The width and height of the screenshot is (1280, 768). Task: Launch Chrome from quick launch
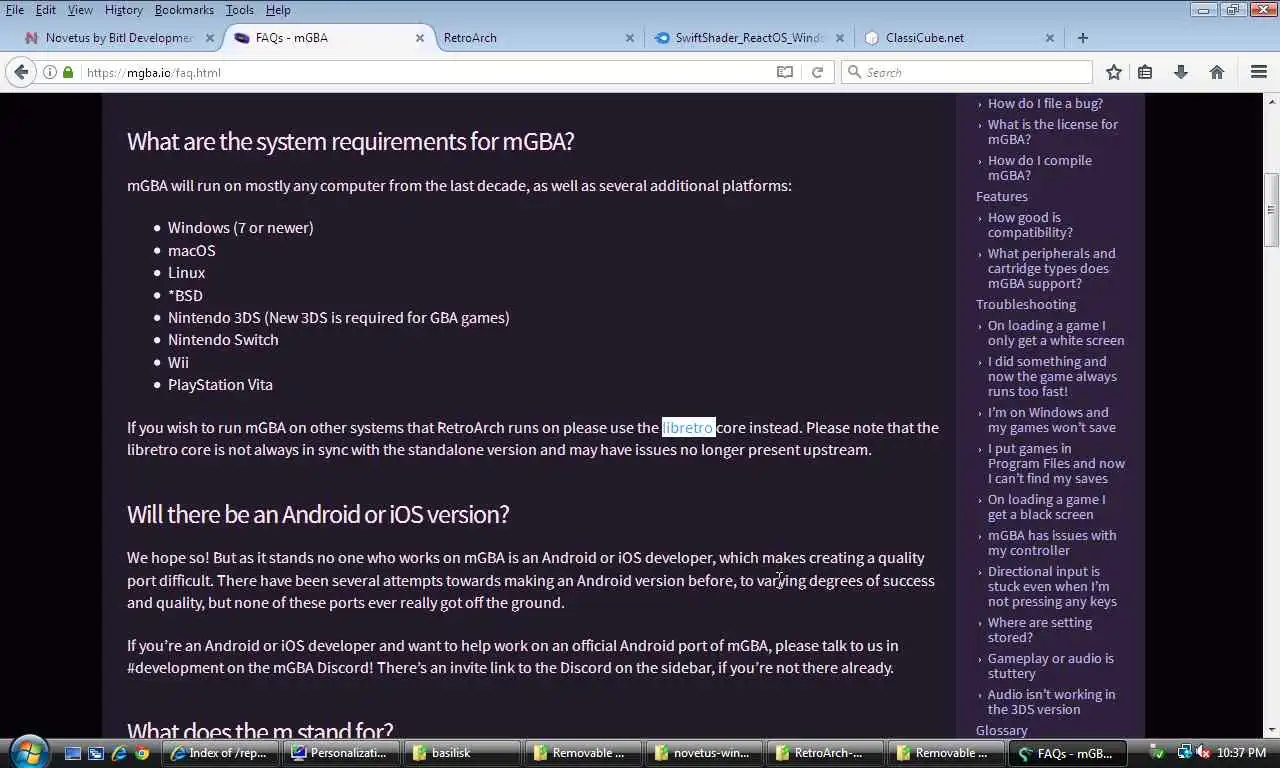click(x=142, y=753)
